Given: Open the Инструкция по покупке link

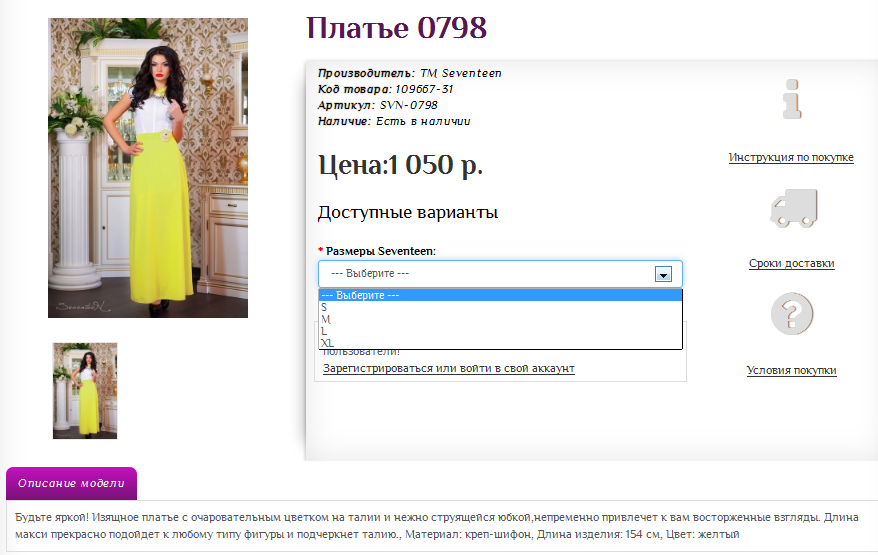Looking at the screenshot, I should pos(791,157).
